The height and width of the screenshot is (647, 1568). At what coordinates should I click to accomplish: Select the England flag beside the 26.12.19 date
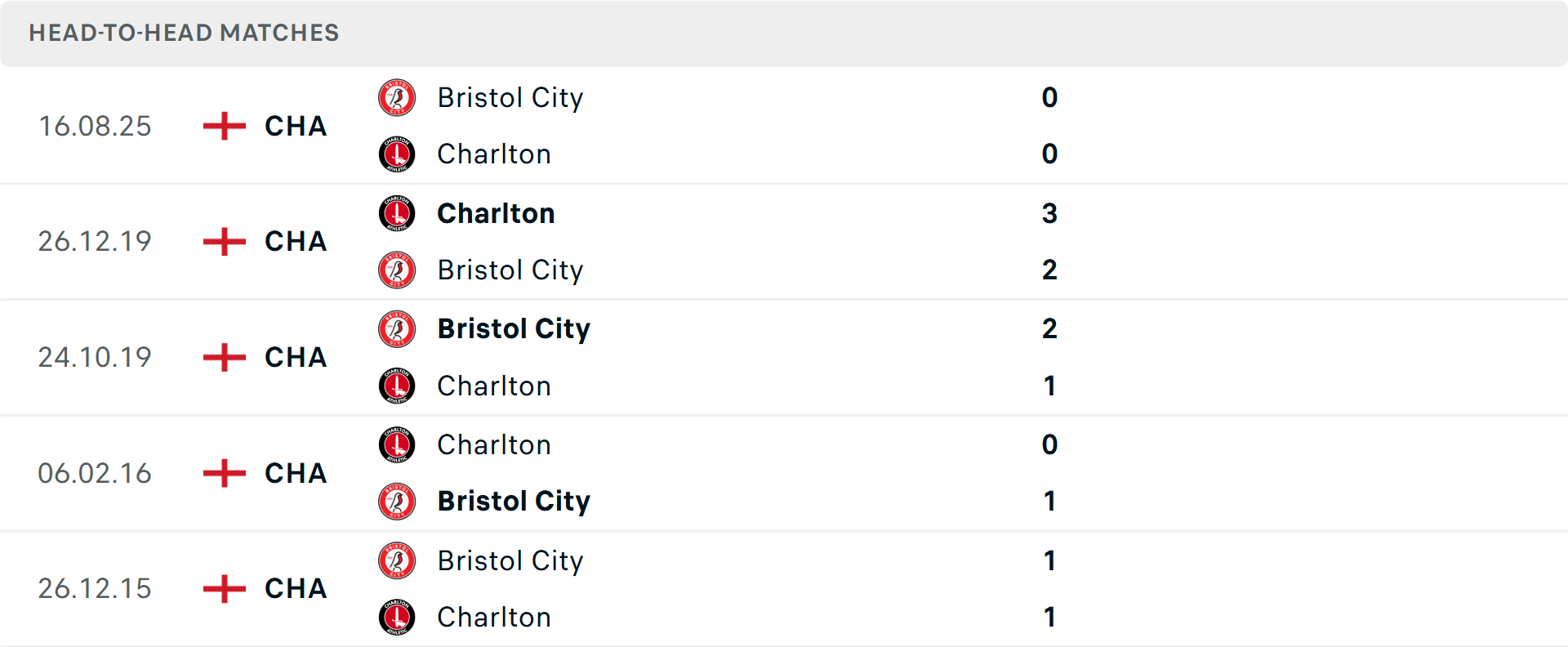[x=222, y=242]
